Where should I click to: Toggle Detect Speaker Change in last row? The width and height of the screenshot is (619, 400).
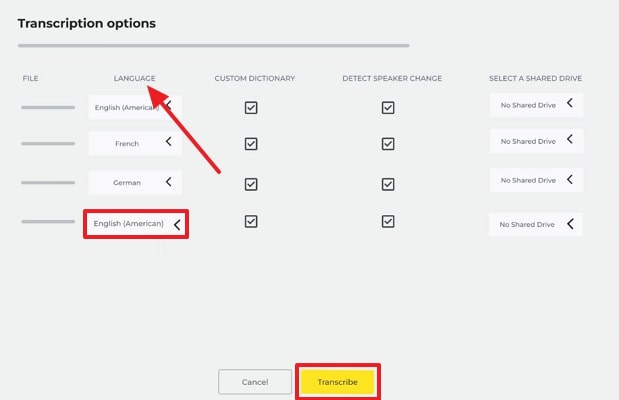click(389, 223)
